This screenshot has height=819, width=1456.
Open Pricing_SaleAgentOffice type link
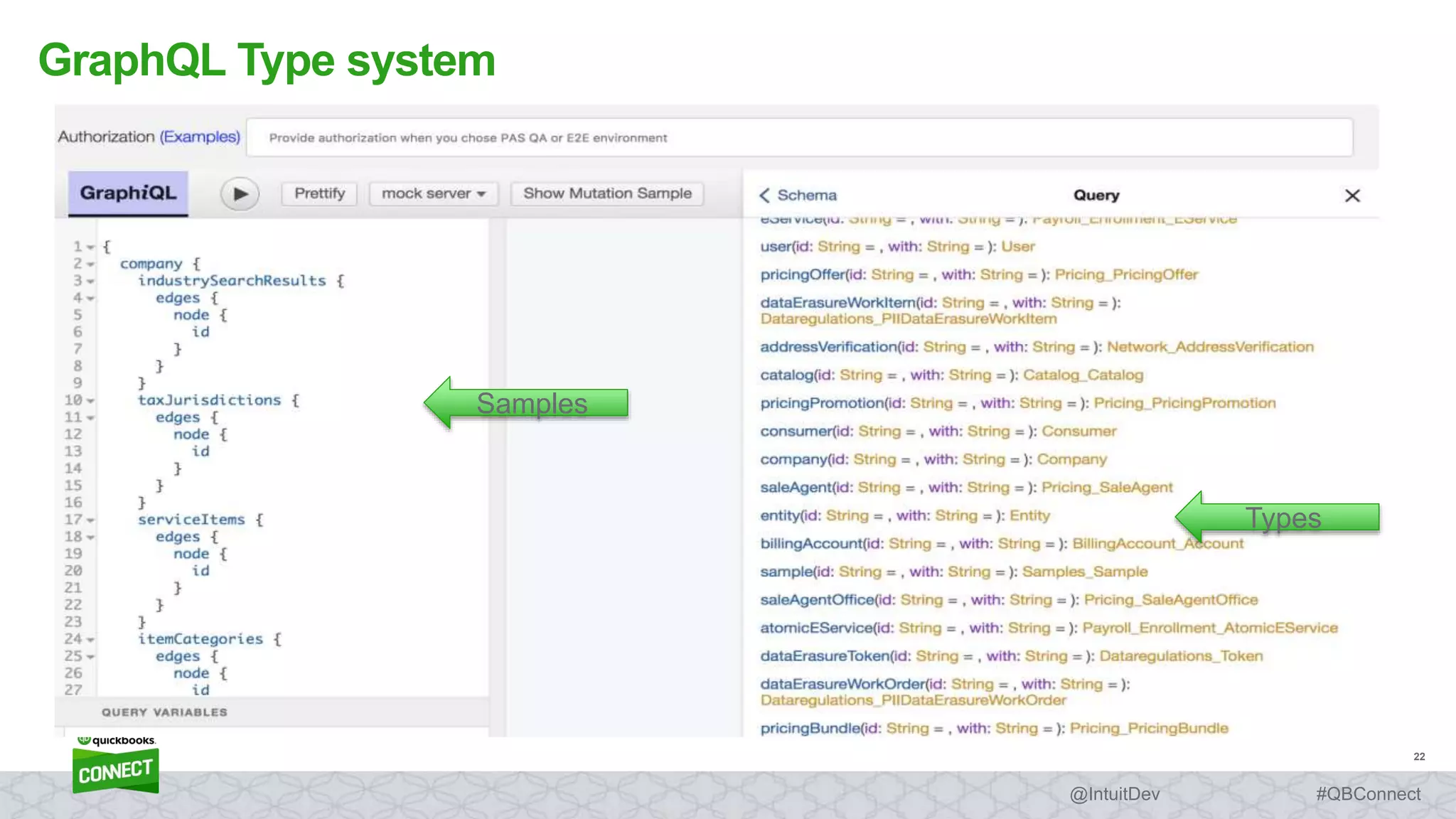click(1171, 600)
